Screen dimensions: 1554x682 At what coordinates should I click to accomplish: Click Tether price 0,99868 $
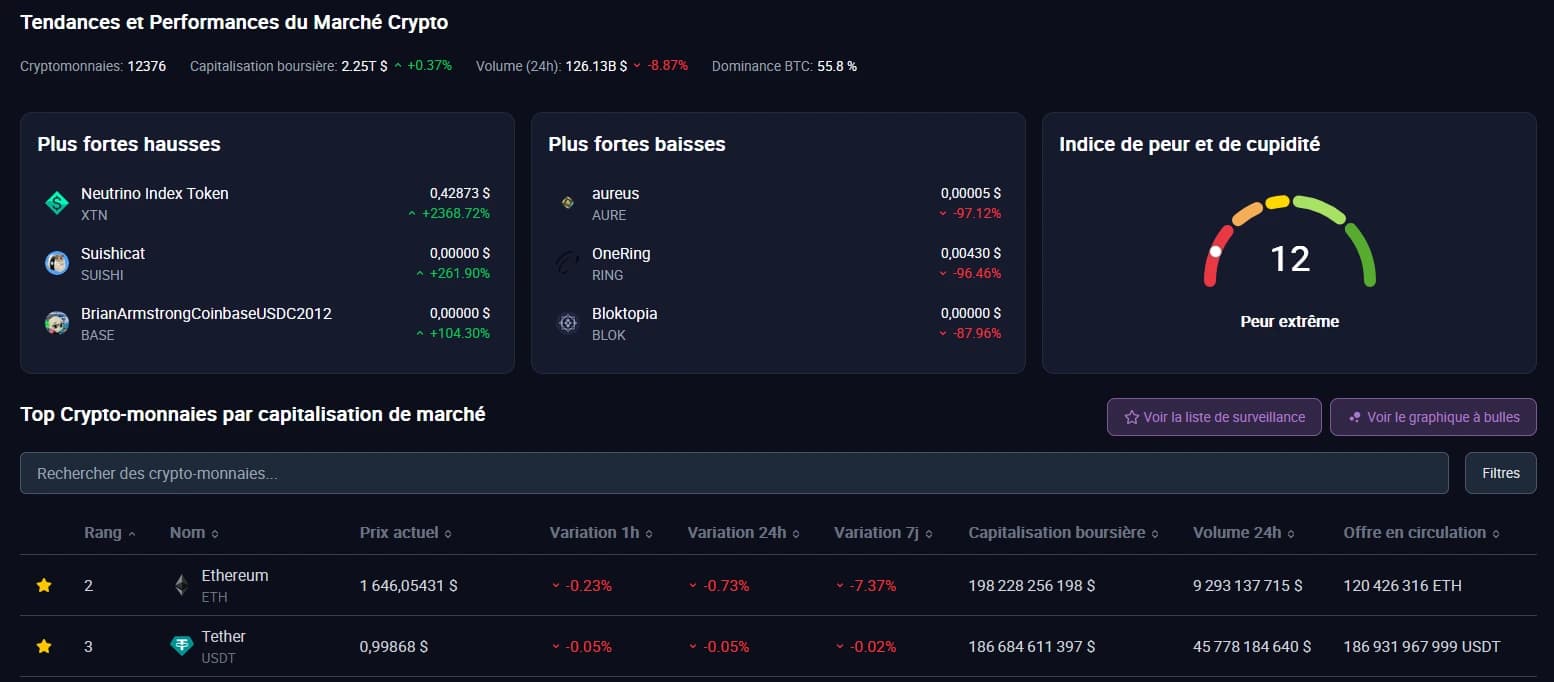(x=394, y=646)
